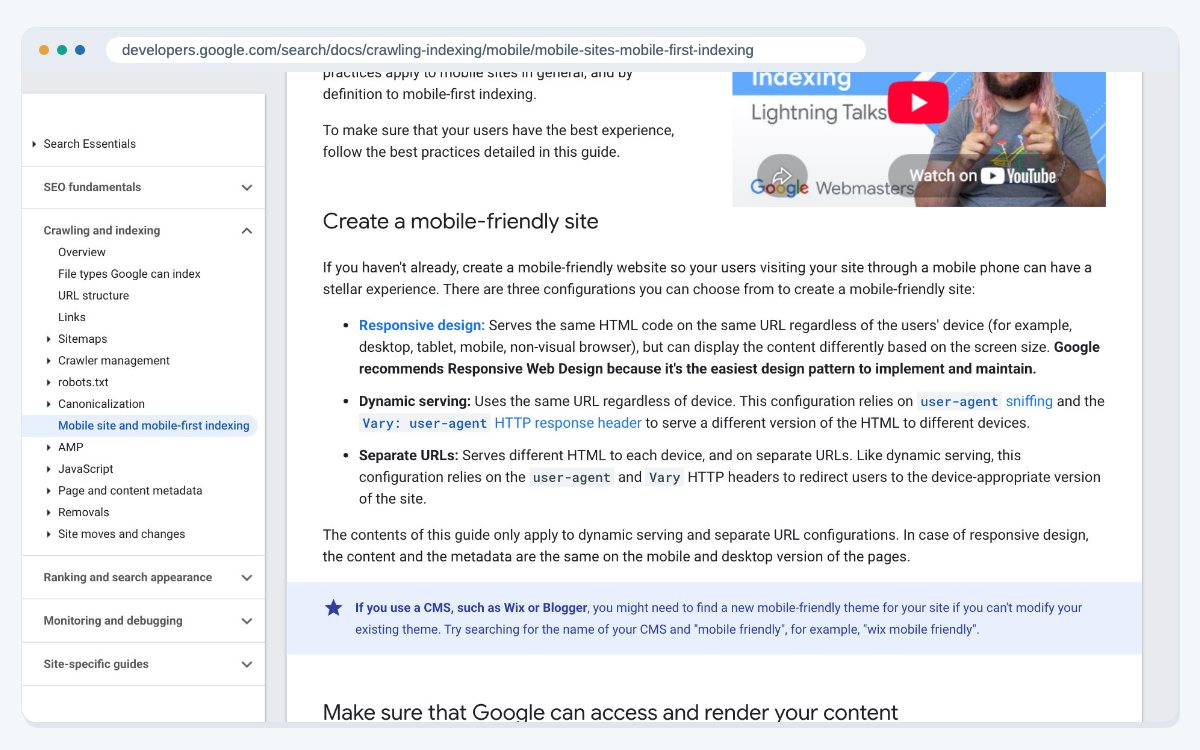Expand the SEO fundamentals chevron

coord(247,187)
